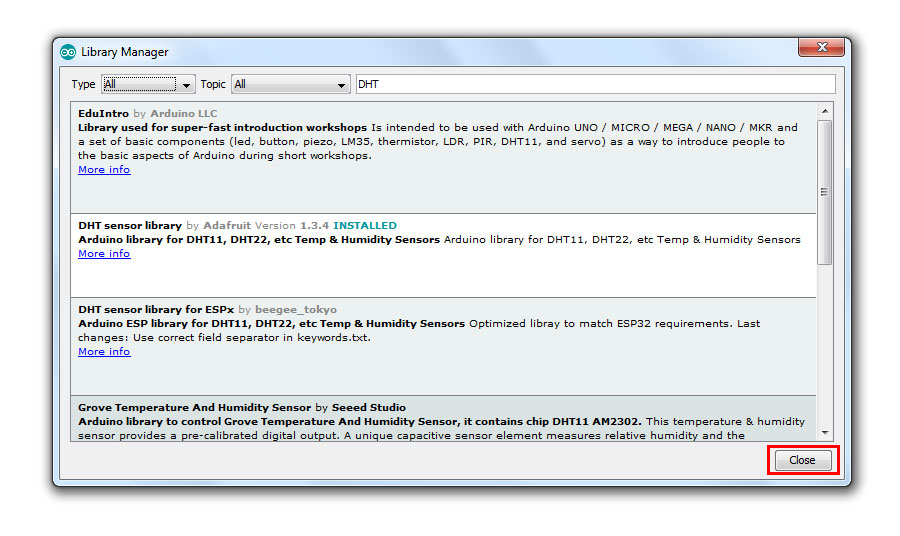The width and height of the screenshot is (900, 536).
Task: Select the Grove Temperature And Humidity Sensor title
Action: point(195,407)
